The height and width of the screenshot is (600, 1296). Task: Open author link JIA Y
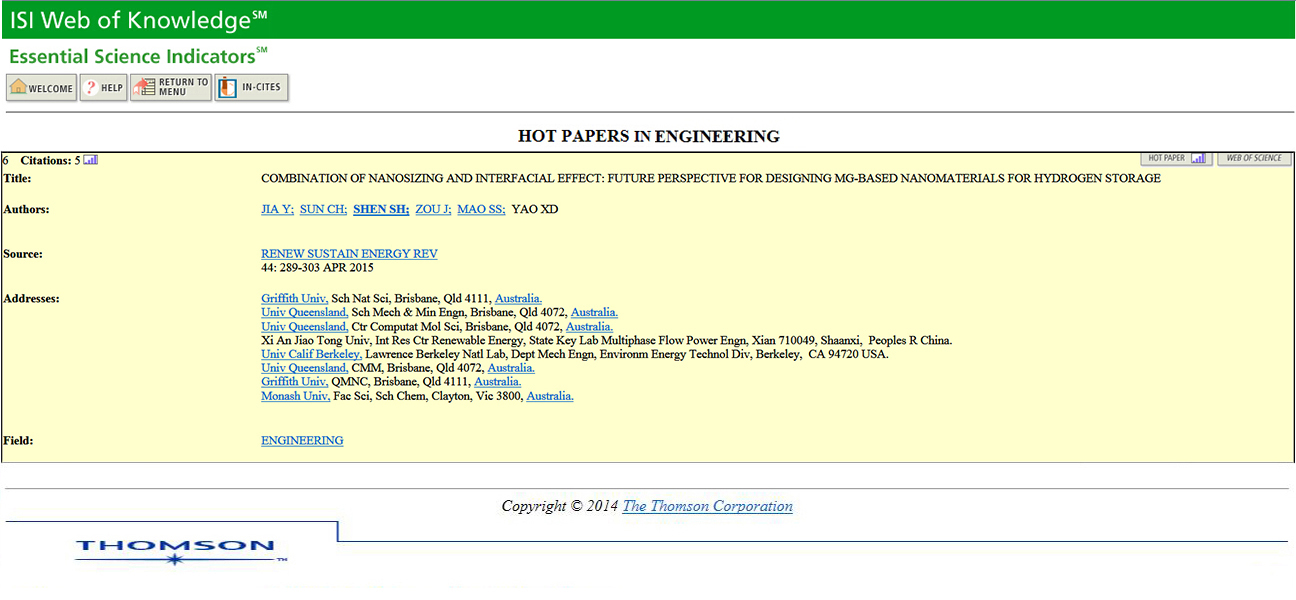(277, 209)
